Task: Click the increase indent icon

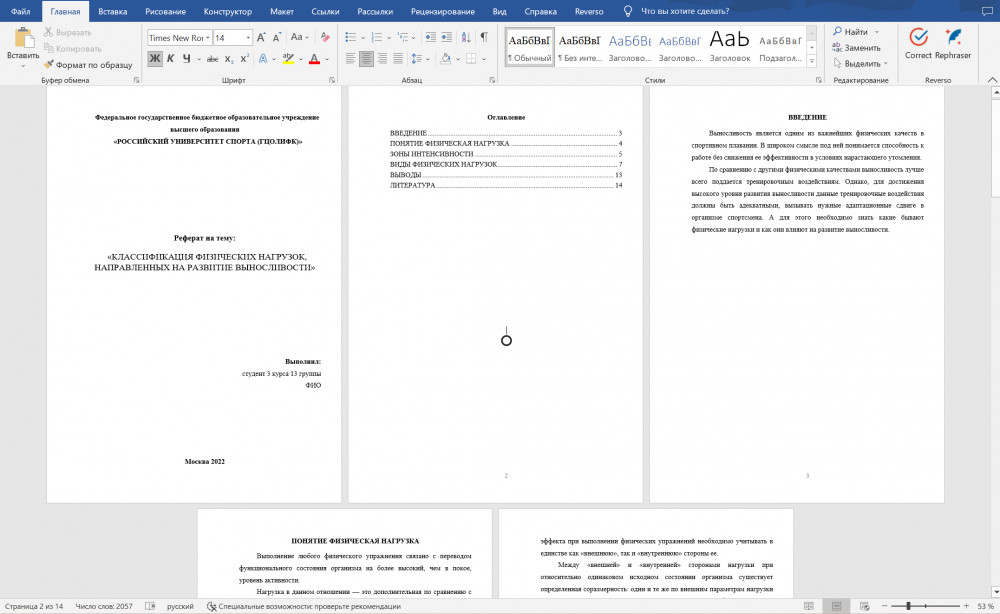Action: [447, 37]
